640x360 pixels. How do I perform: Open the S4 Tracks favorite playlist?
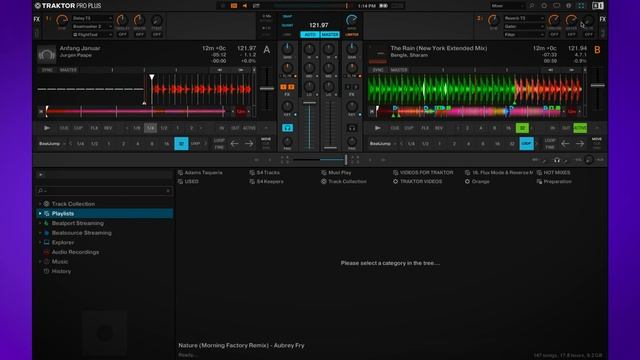[x=264, y=173]
